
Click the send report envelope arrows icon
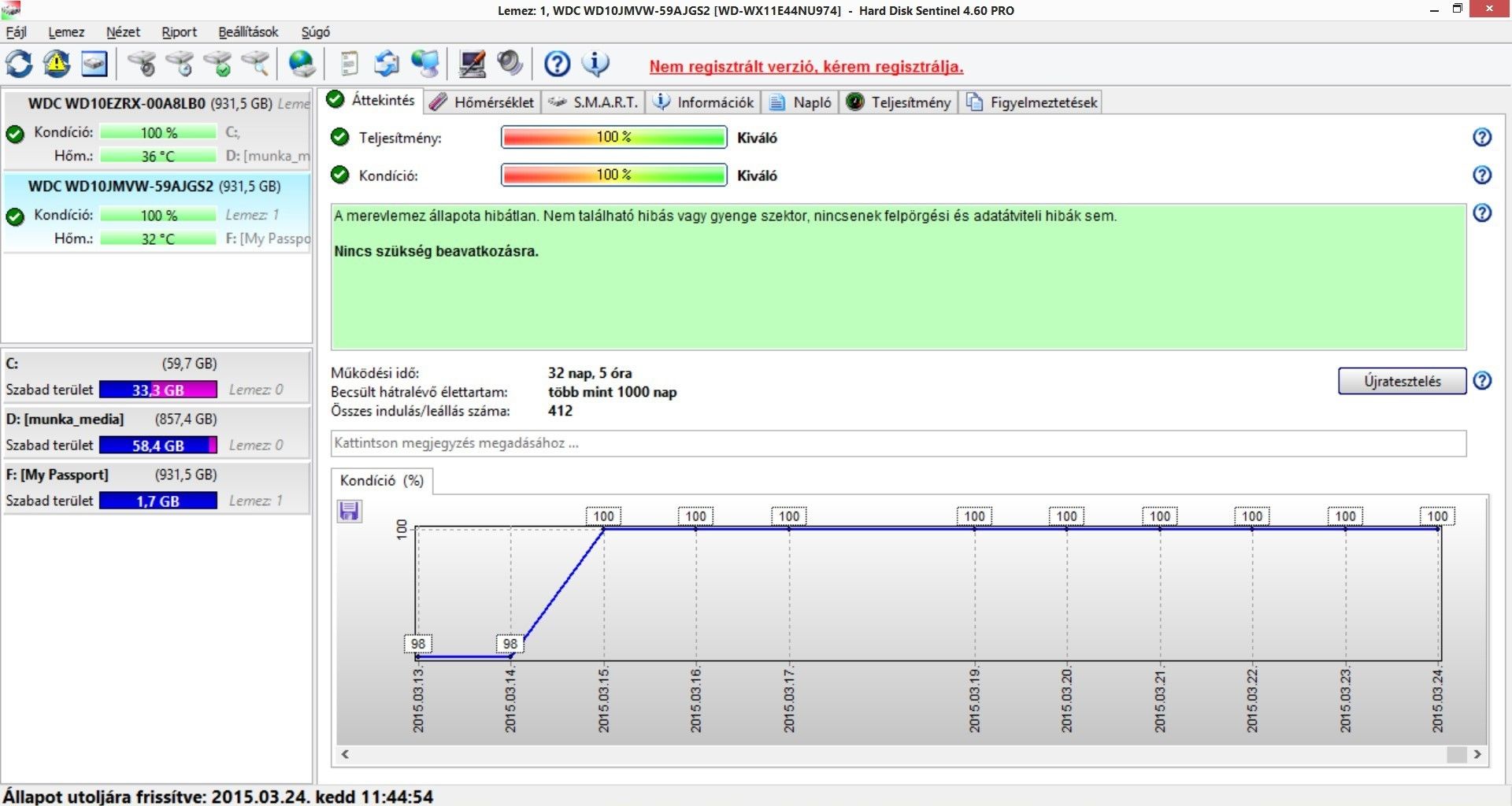click(x=387, y=64)
